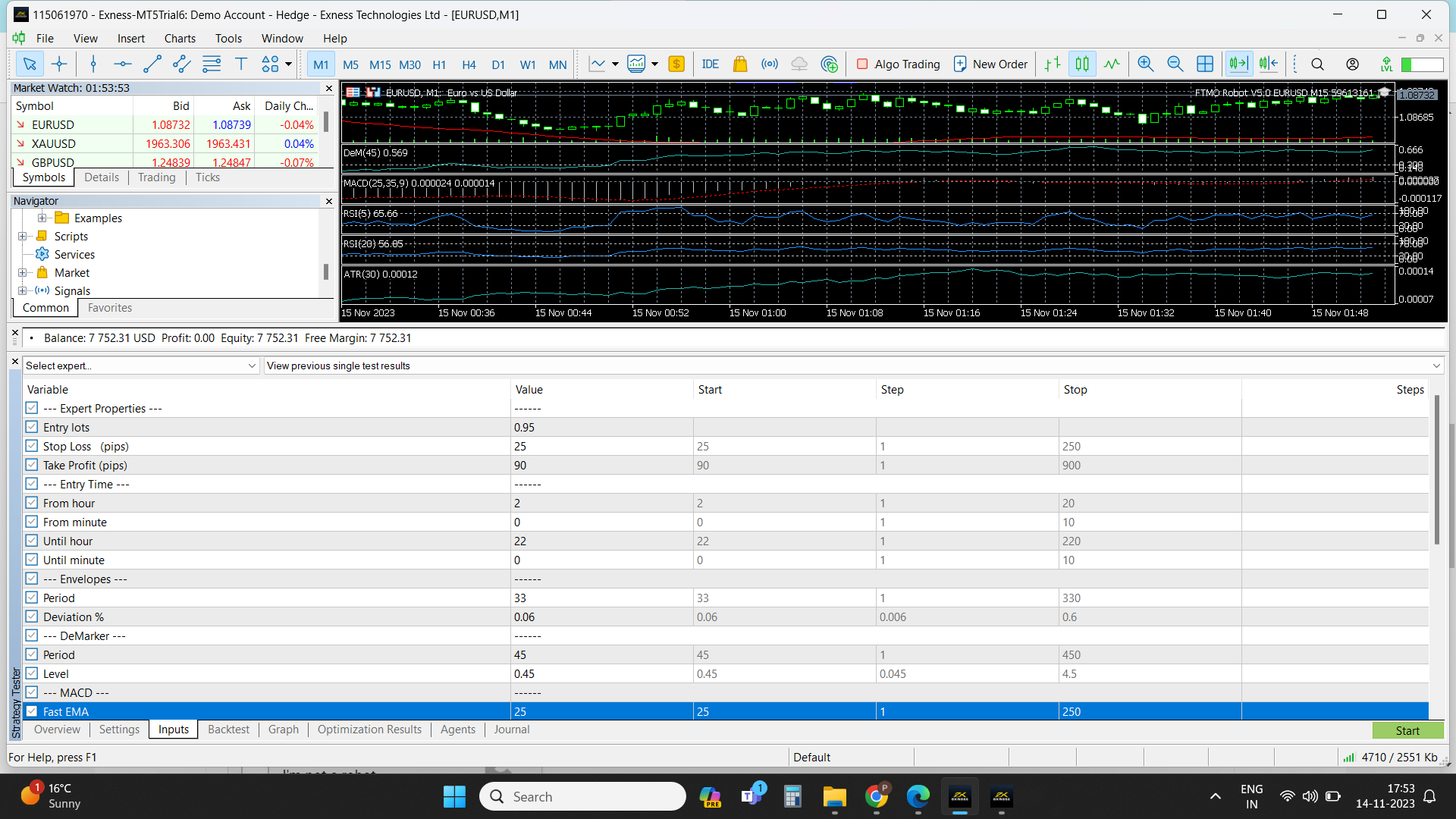The width and height of the screenshot is (1456, 819).
Task: Open Chrome from the taskbar
Action: pos(876,796)
